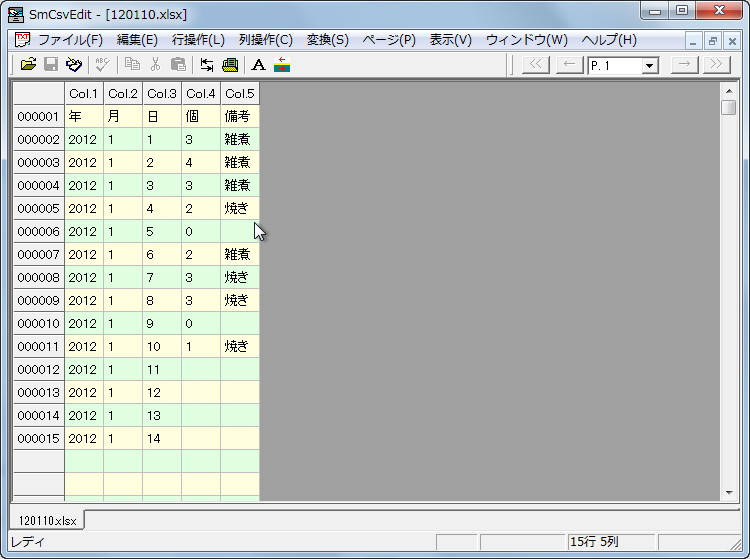Click empty Col.5 cell in row 000006
The height and width of the screenshot is (559, 750).
[240, 231]
